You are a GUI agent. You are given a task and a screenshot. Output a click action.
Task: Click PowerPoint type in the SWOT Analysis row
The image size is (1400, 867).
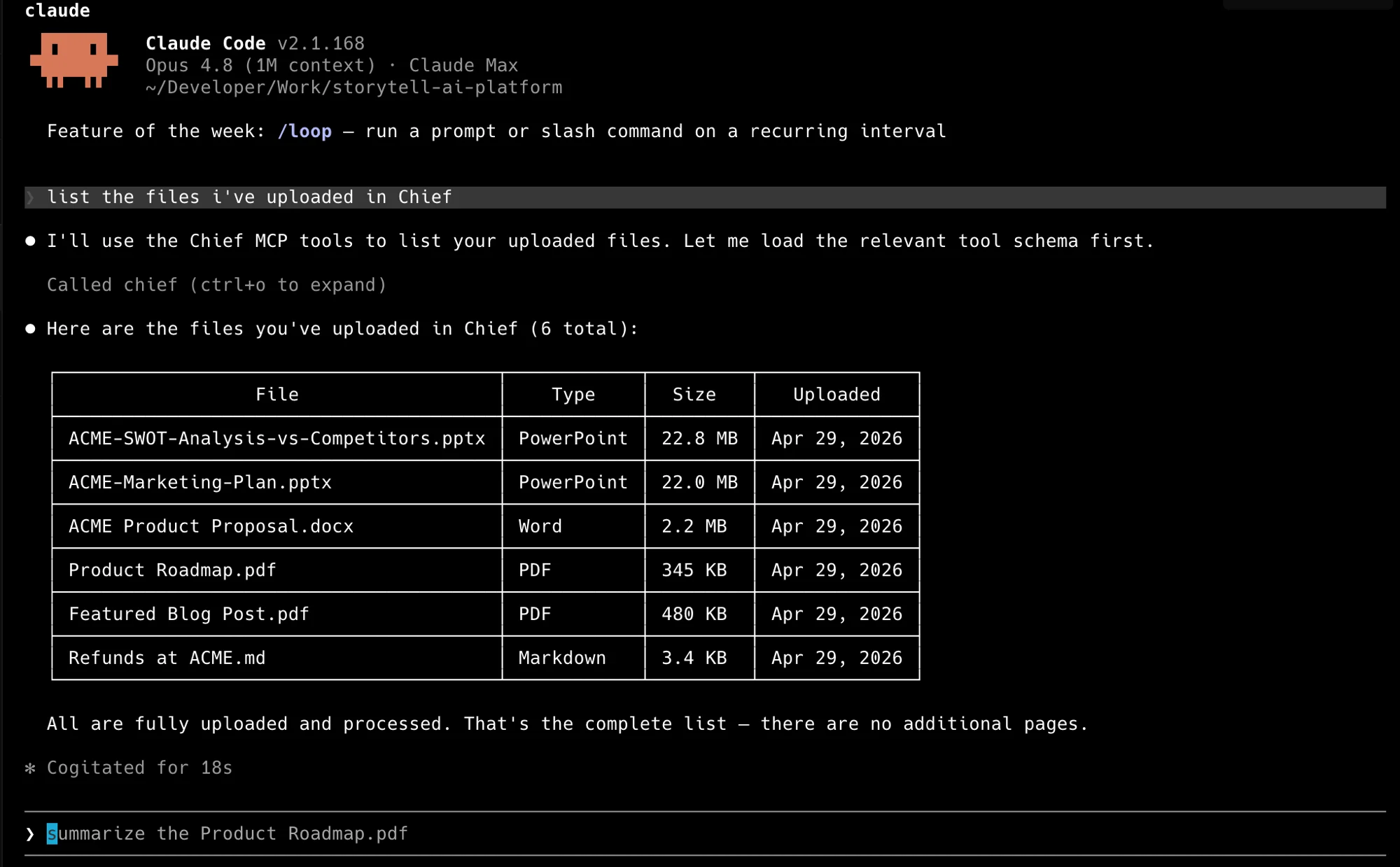tap(573, 439)
